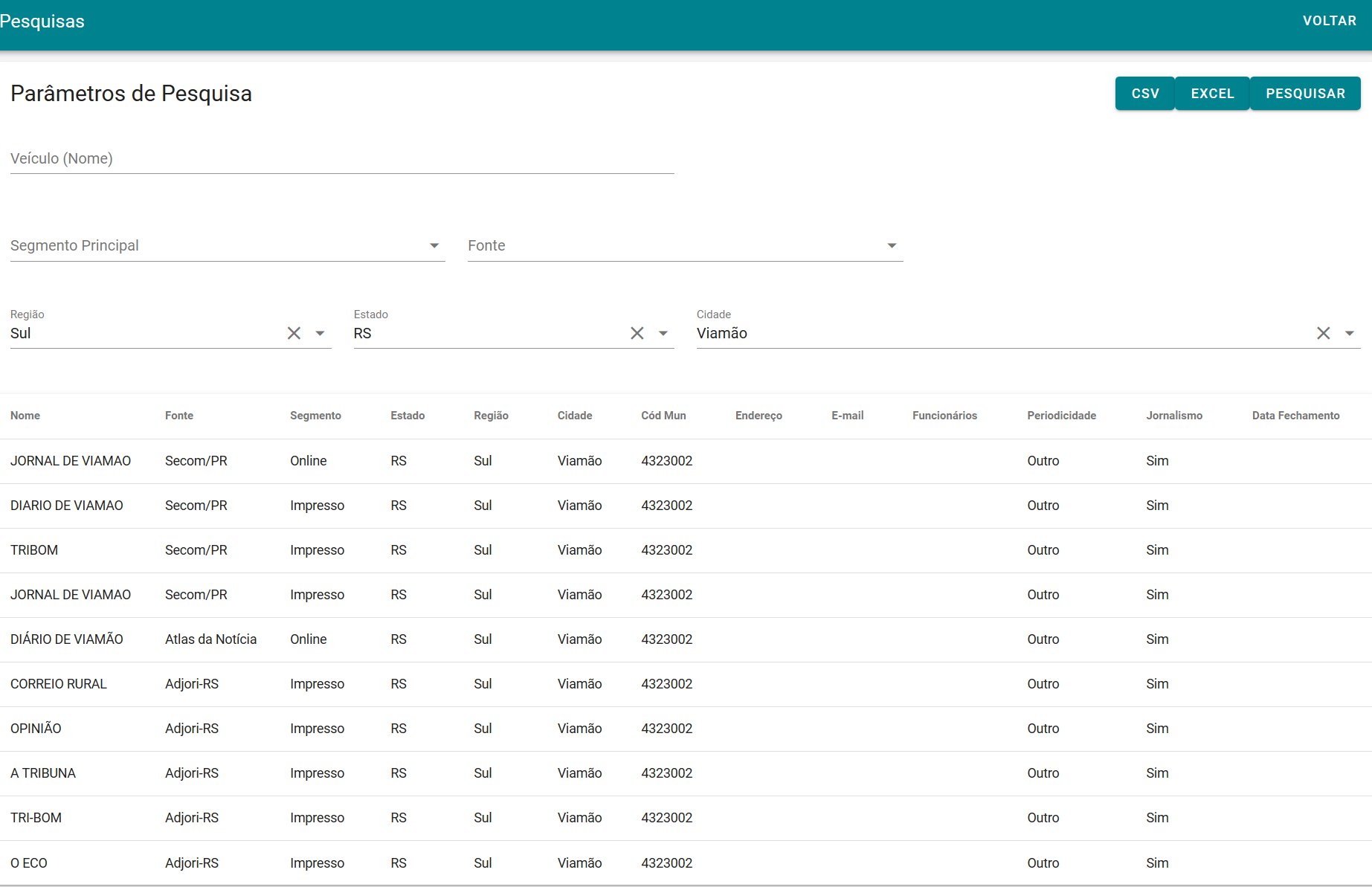The height and width of the screenshot is (887, 1372).
Task: Expand the Segmento Principal dropdown
Action: coord(434,246)
